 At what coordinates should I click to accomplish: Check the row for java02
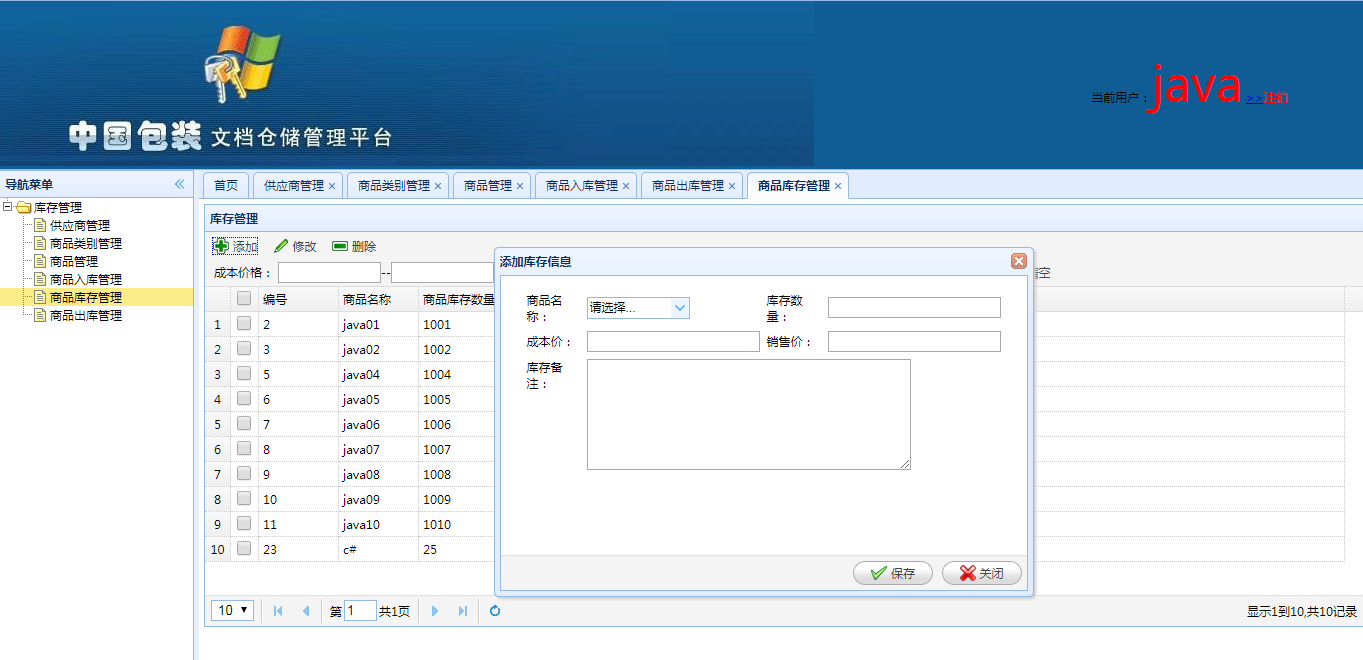tap(244, 348)
